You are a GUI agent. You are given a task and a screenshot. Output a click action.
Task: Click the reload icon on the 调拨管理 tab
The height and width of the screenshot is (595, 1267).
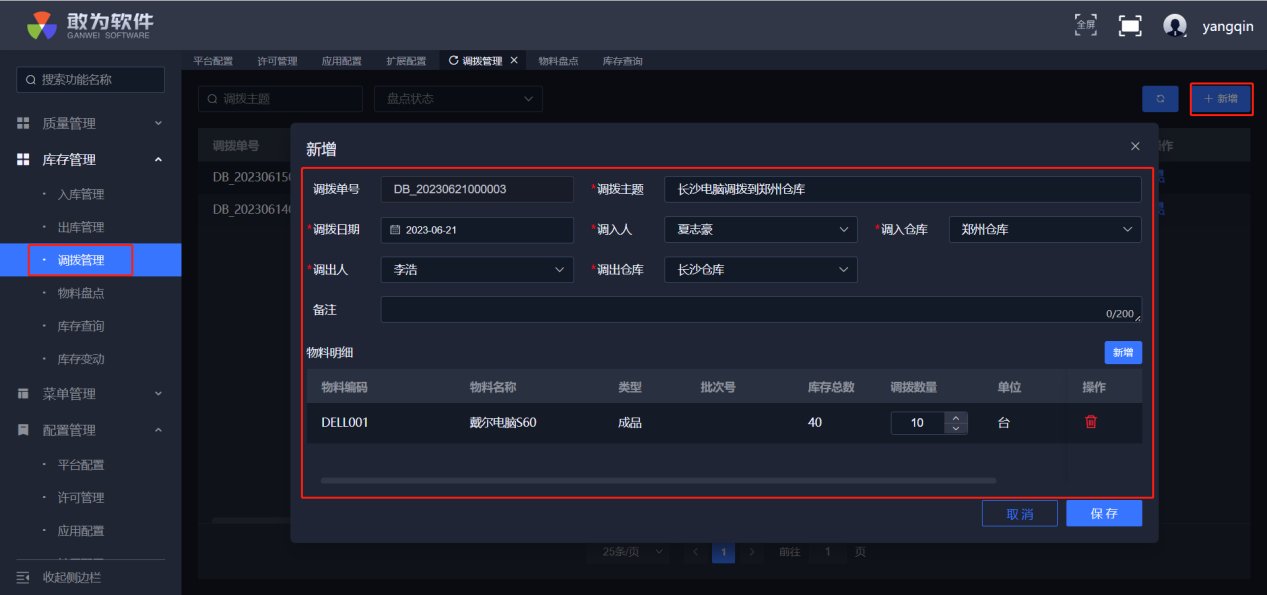(x=453, y=61)
